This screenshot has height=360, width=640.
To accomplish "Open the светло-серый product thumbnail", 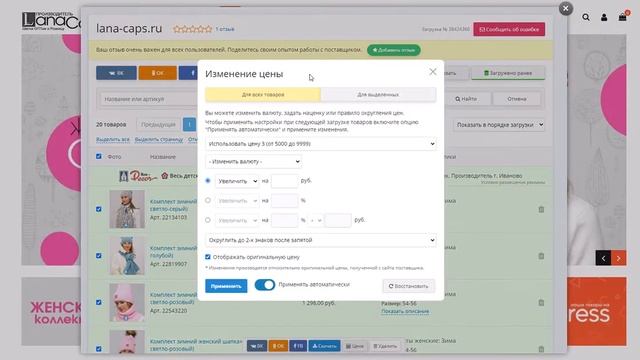I will pos(127,209).
